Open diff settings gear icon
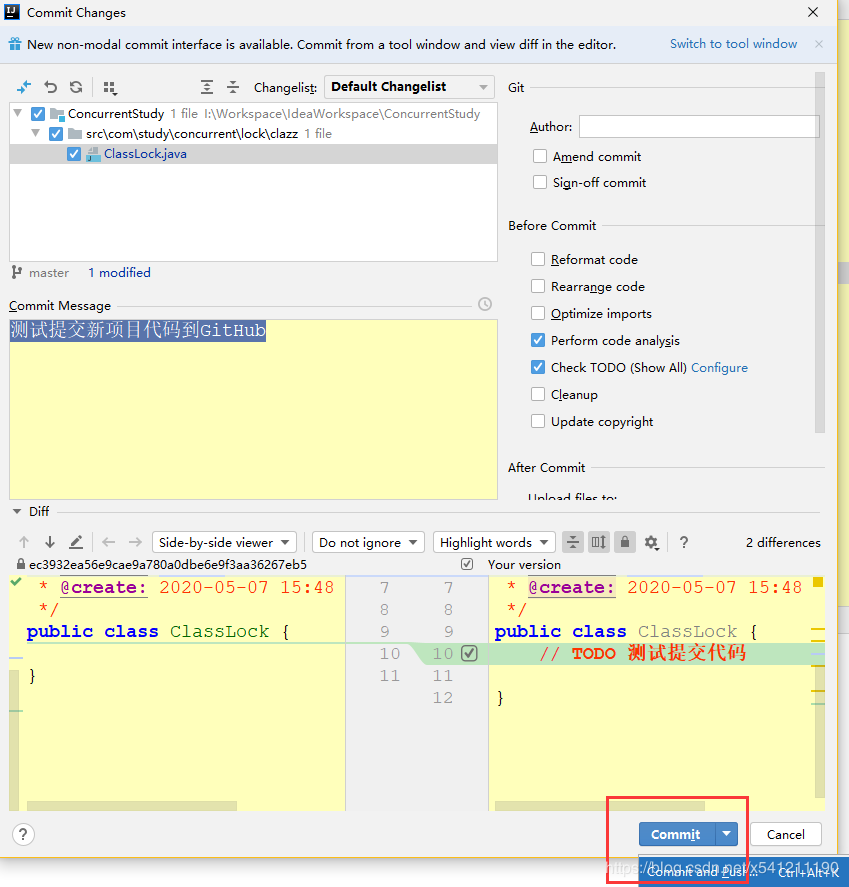This screenshot has height=887, width=849. tap(651, 542)
